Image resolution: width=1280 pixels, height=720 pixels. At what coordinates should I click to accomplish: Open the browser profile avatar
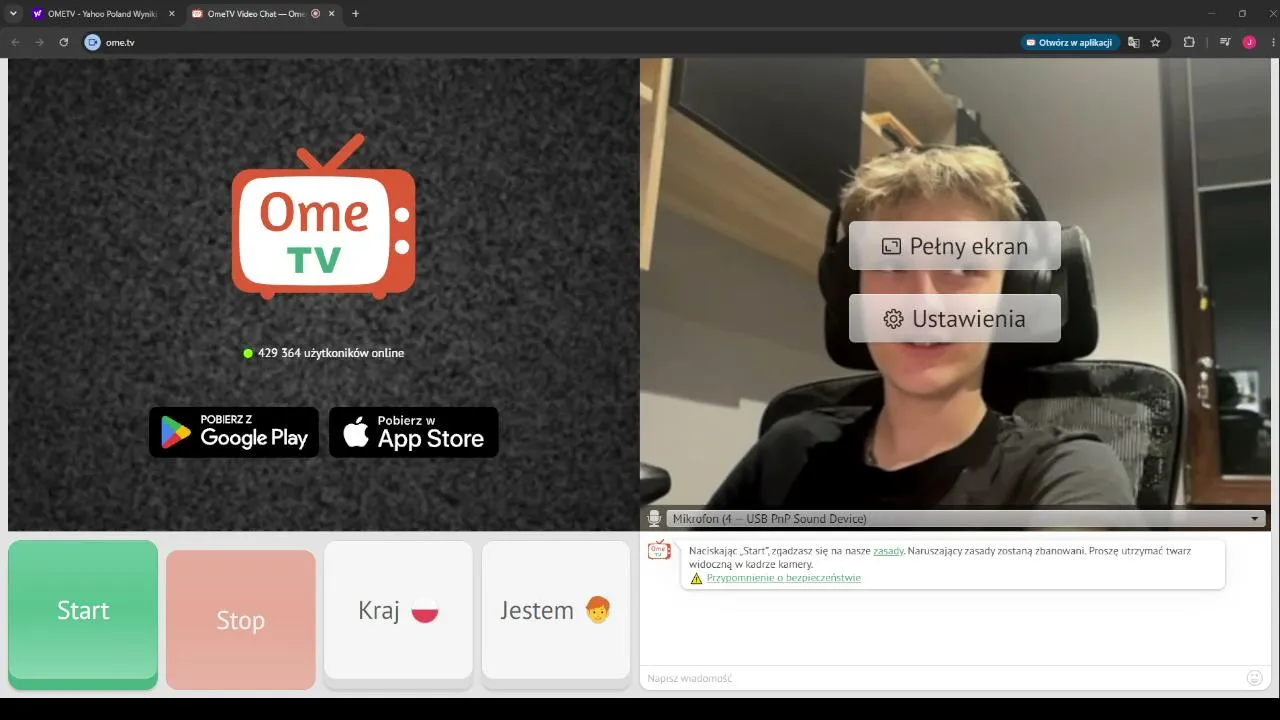[1249, 42]
